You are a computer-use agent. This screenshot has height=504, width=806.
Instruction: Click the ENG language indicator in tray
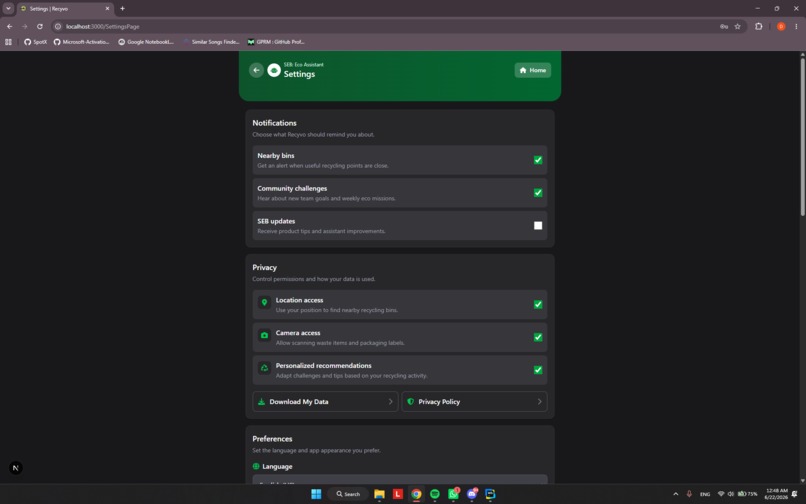point(705,494)
